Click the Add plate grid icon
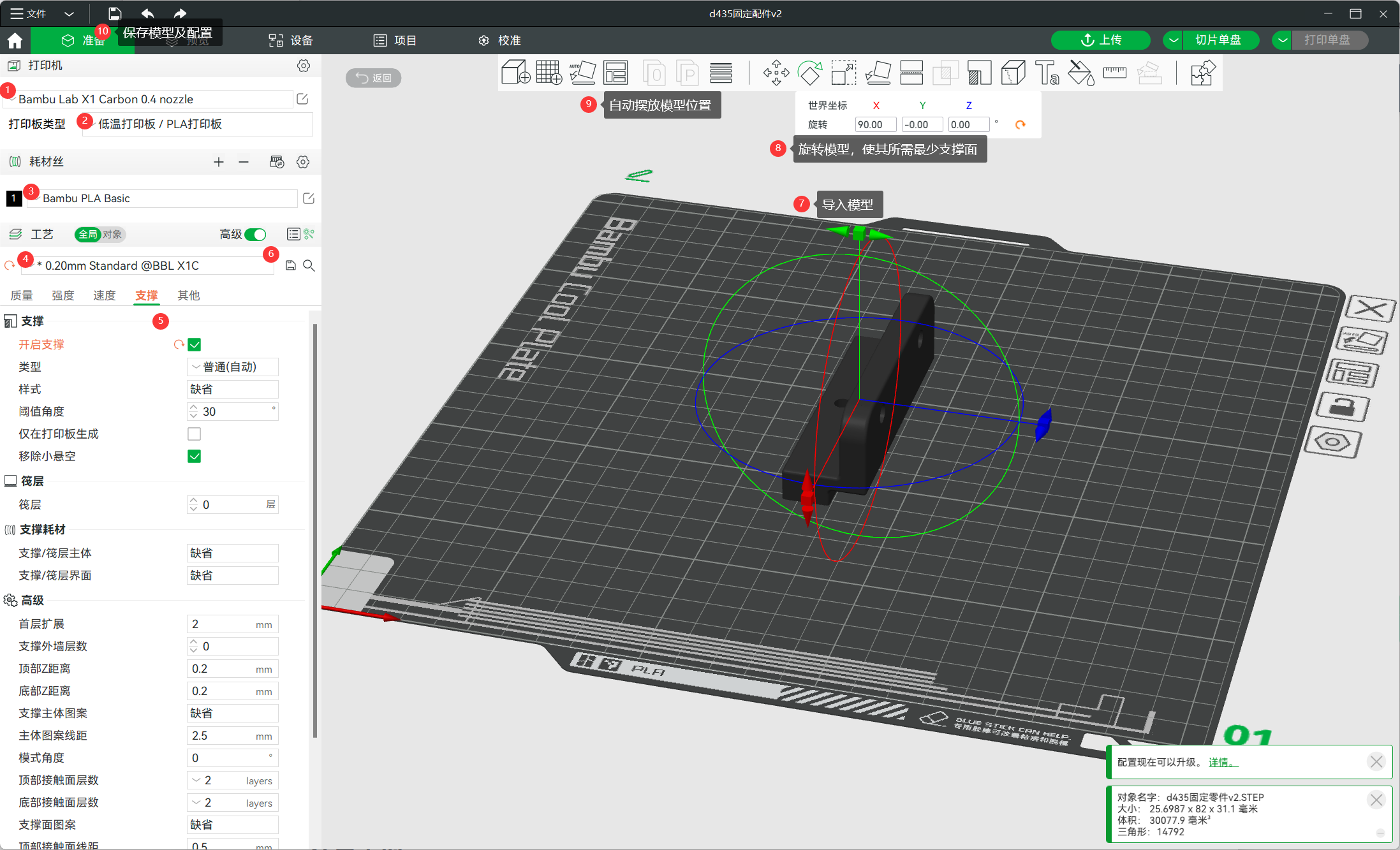The image size is (1400, 850). 549,72
